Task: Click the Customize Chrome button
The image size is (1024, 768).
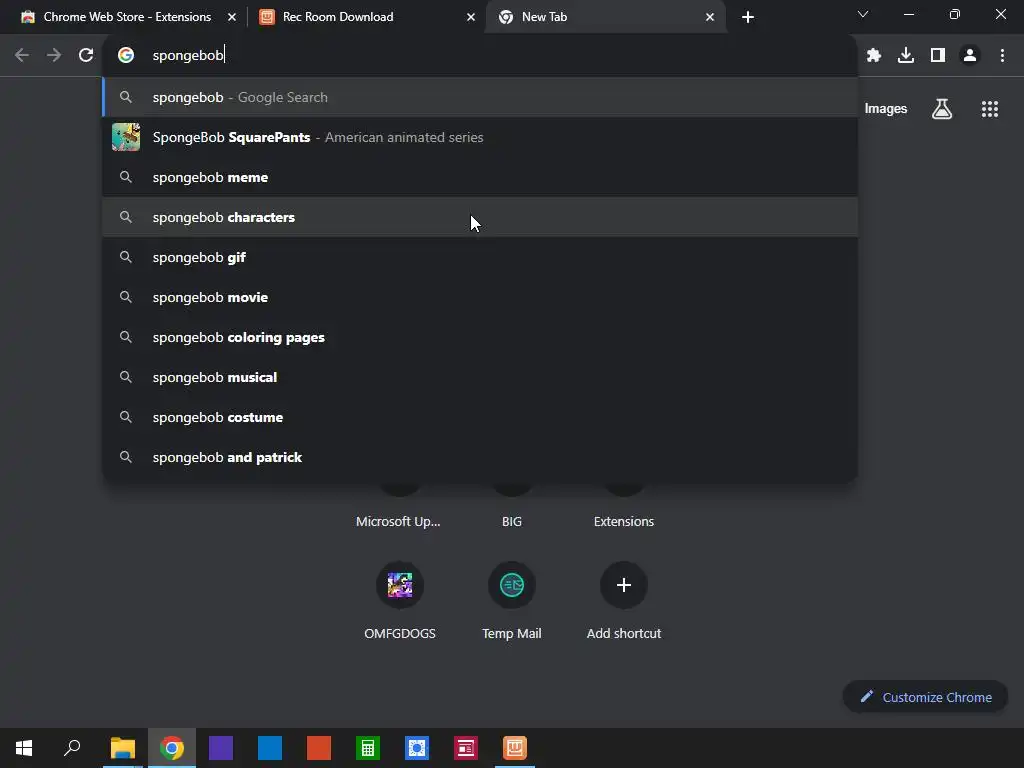Action: pos(925,697)
